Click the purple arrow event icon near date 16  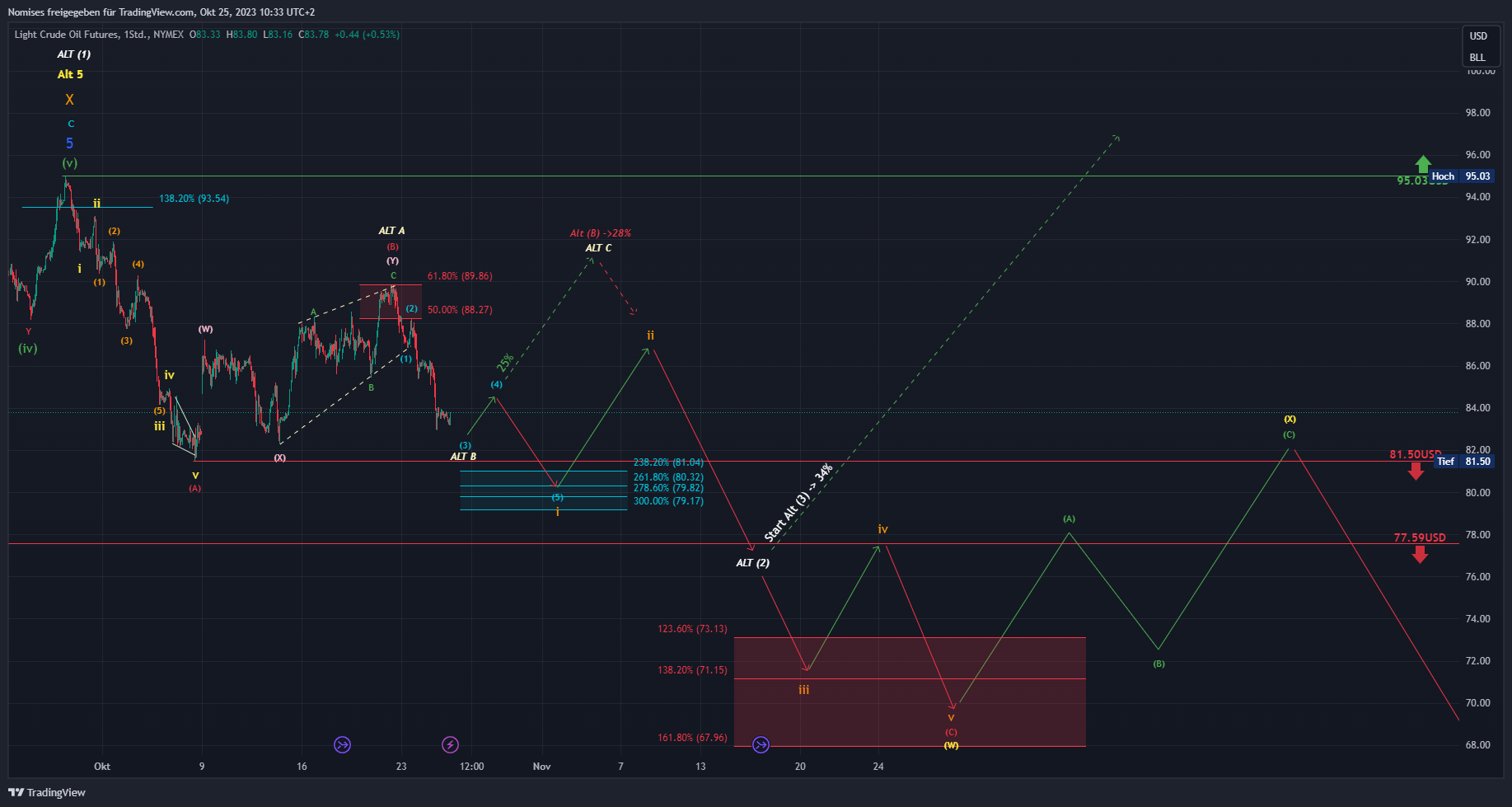coord(342,745)
